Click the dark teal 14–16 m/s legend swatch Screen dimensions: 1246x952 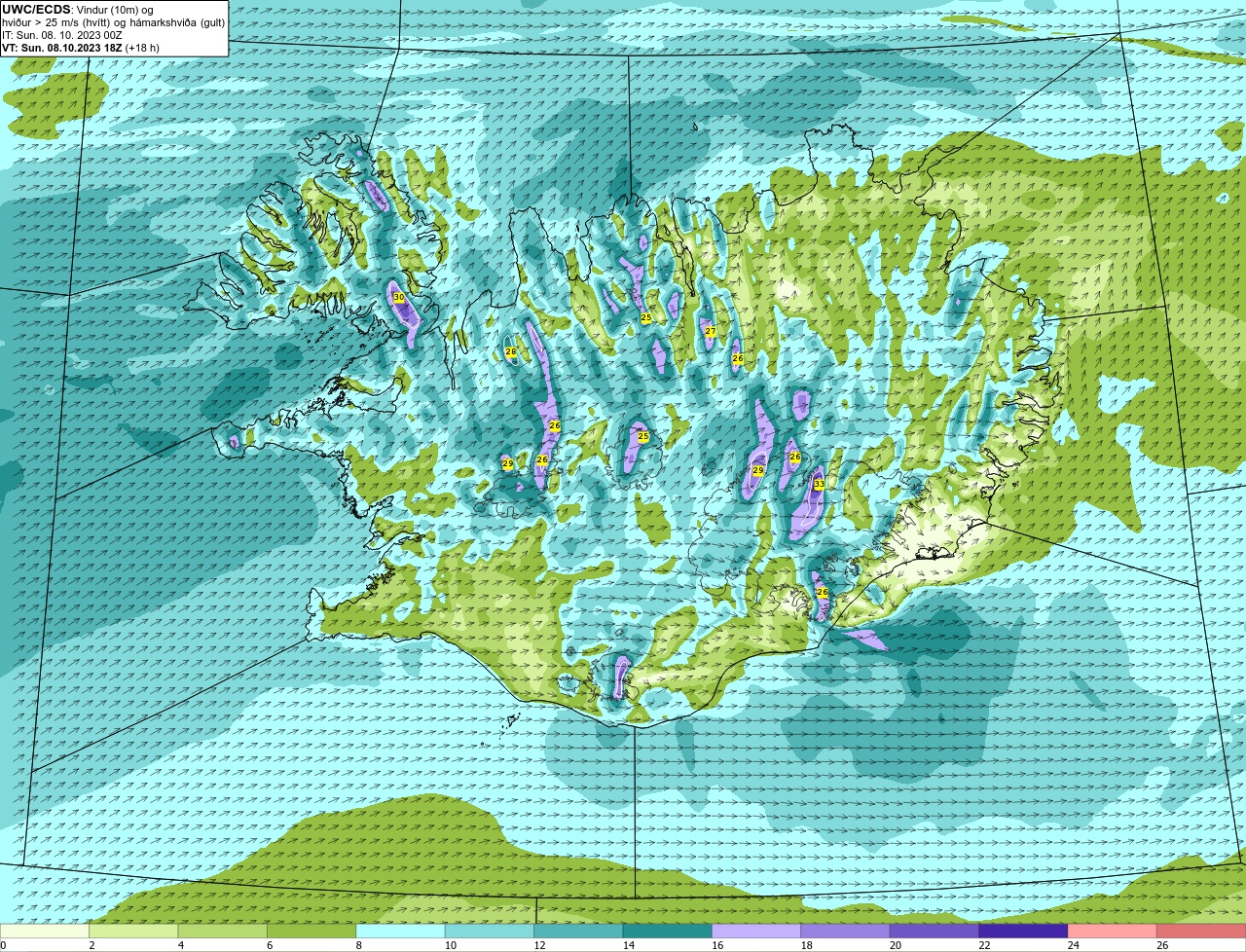coord(668,931)
